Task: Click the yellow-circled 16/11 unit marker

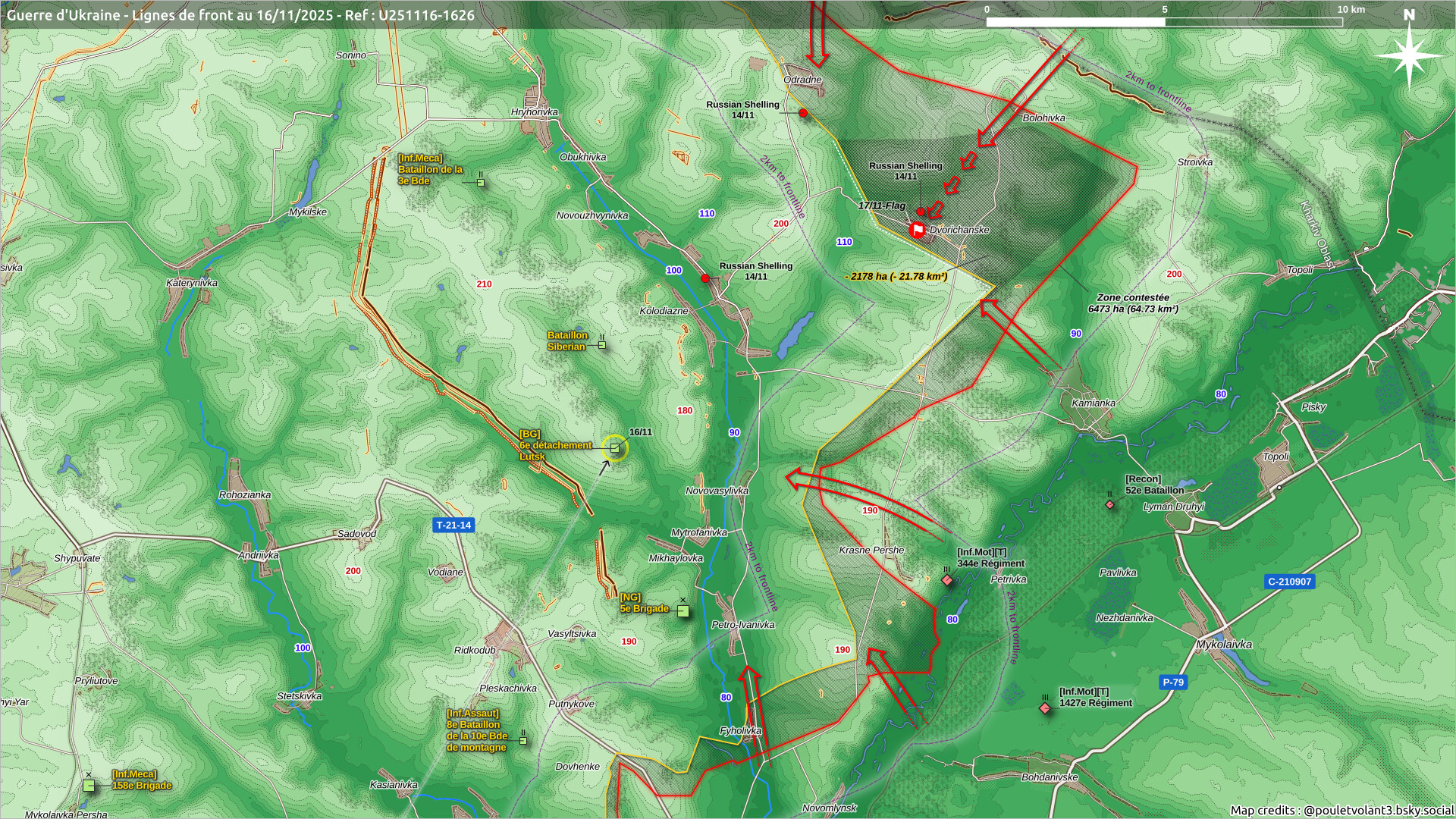Action: (x=615, y=448)
